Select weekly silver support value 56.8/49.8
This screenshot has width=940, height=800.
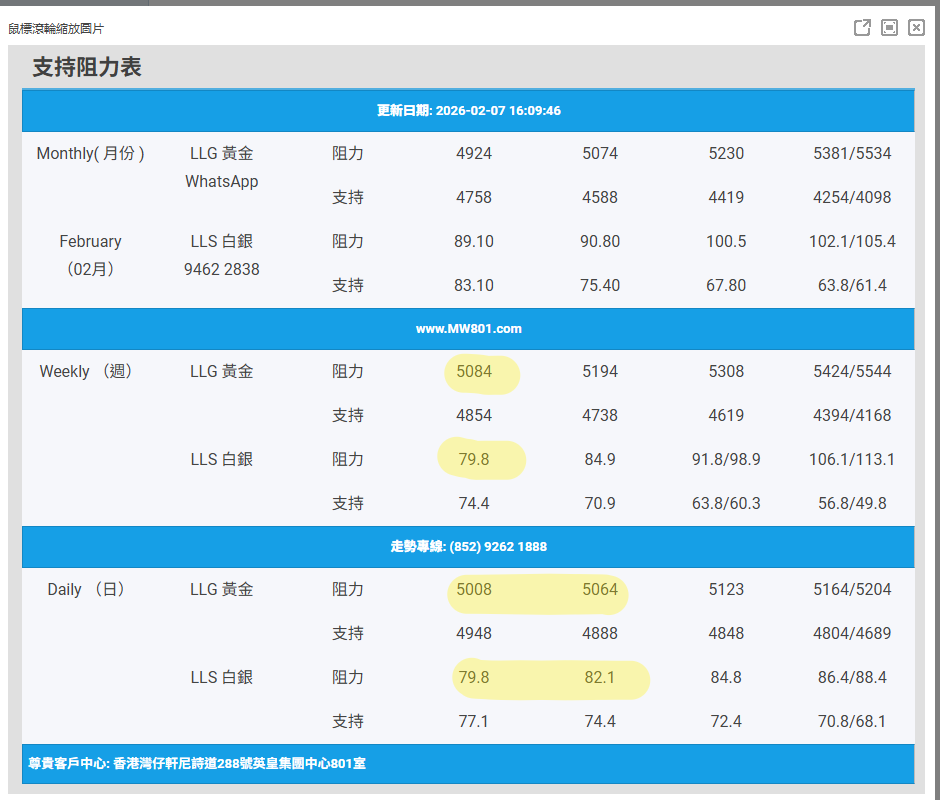pyautogui.click(x=852, y=504)
